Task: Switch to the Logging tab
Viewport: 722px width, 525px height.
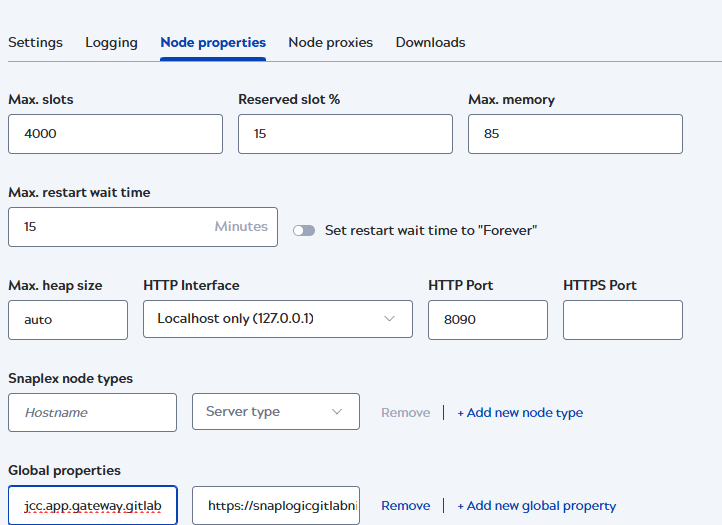Action: 111,42
